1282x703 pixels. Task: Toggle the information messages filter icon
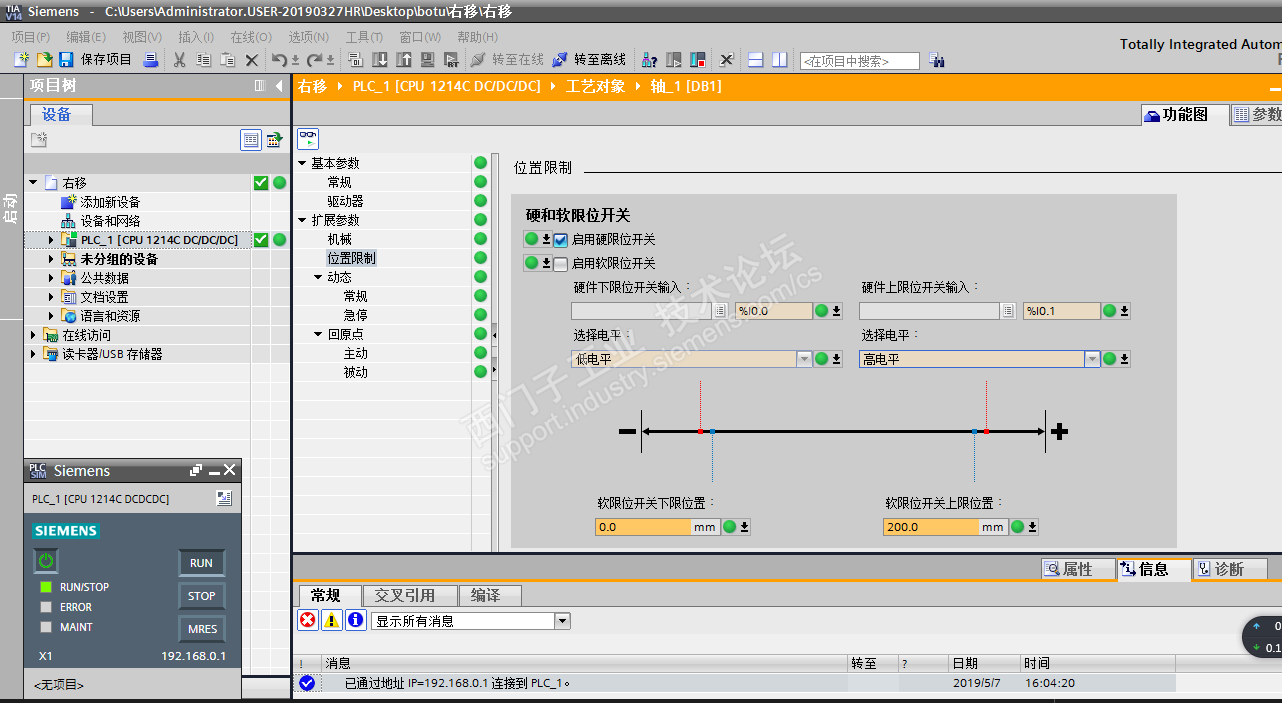click(x=356, y=621)
